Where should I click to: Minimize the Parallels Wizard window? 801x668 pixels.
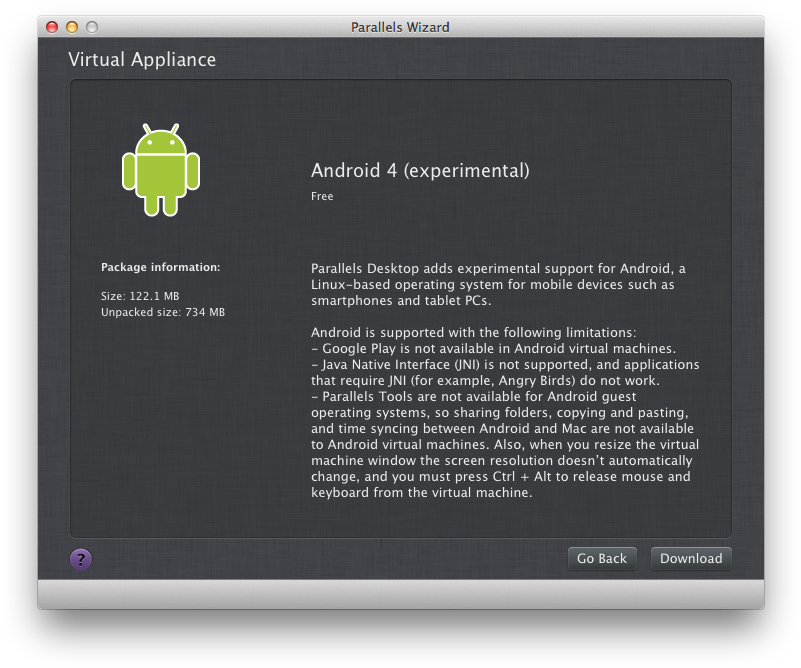(72, 27)
